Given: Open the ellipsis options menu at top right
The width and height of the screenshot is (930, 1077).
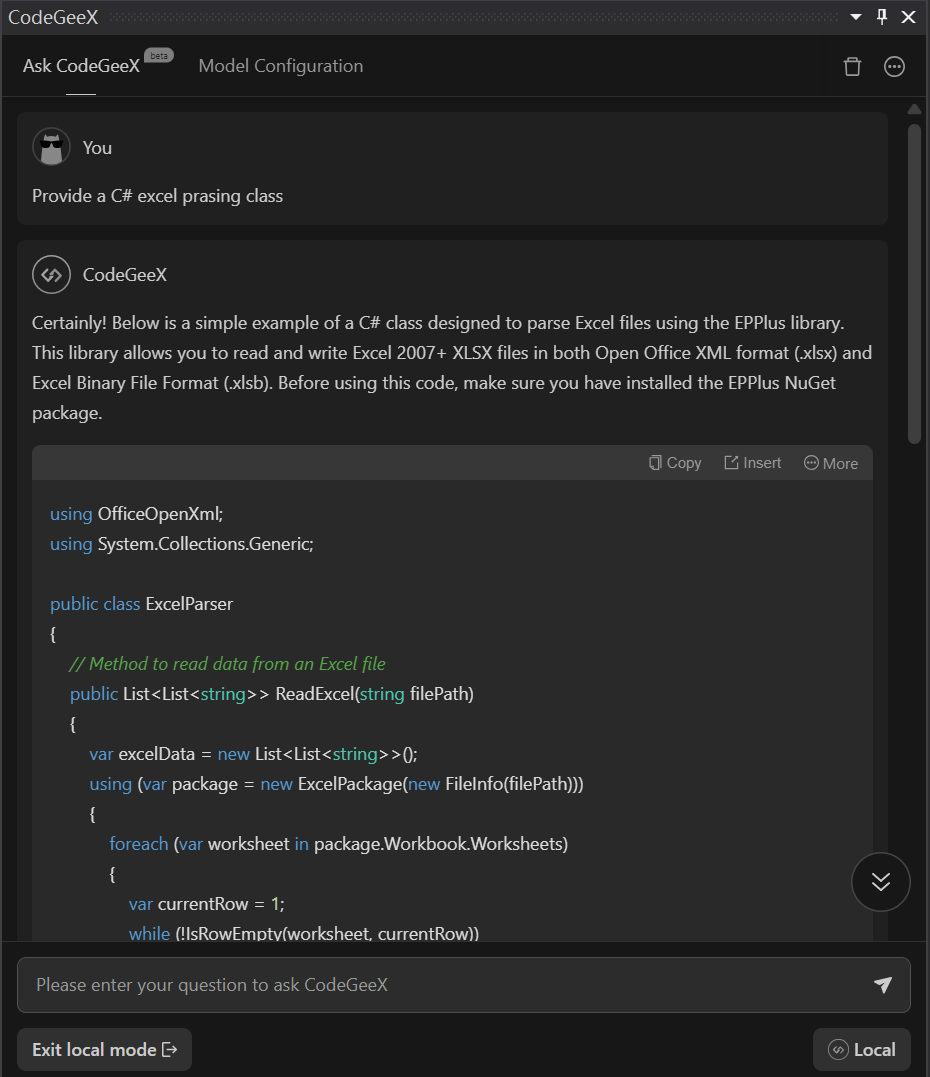Looking at the screenshot, I should [894, 66].
